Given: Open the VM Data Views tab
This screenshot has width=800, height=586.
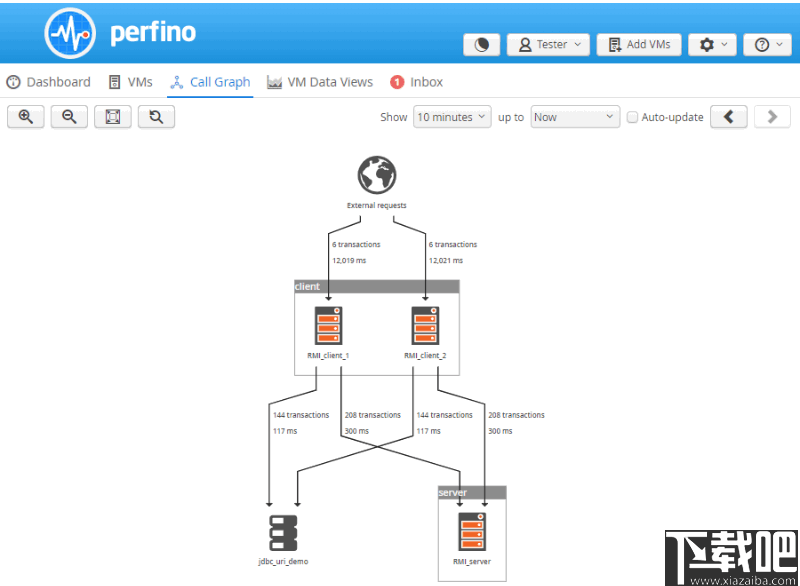Looking at the screenshot, I should 320,81.
